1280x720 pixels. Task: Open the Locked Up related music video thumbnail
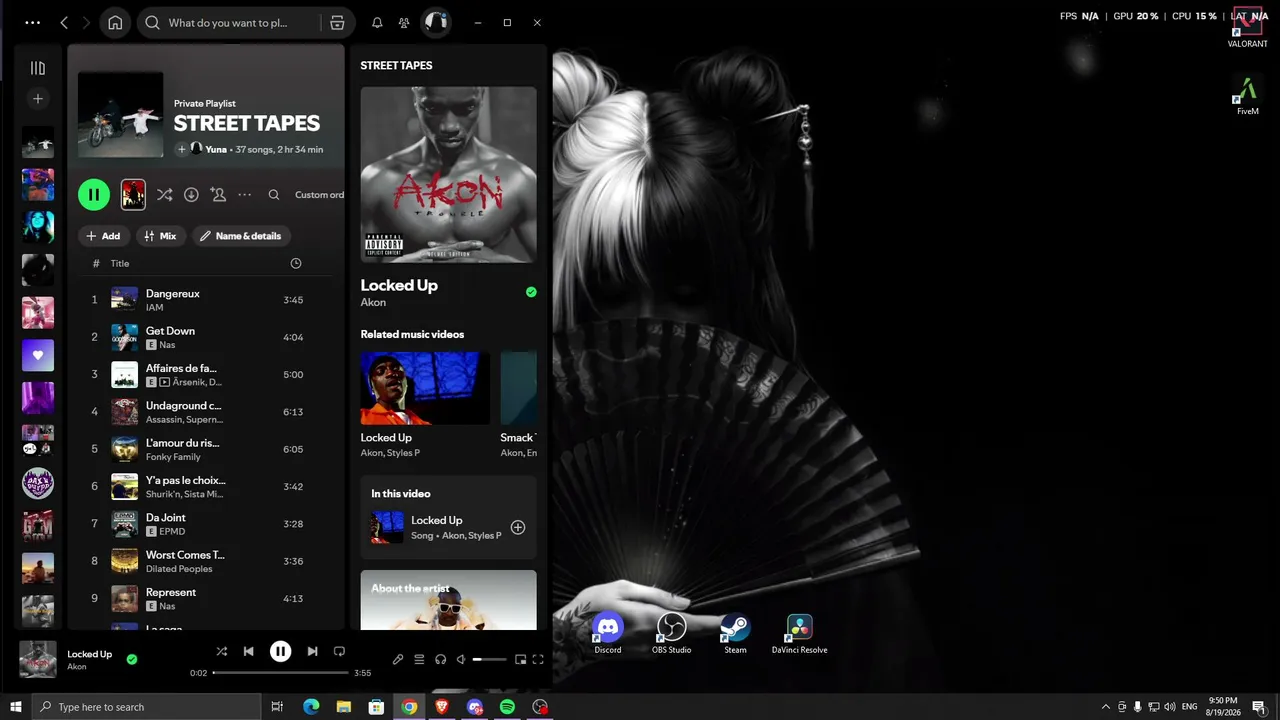coord(425,388)
